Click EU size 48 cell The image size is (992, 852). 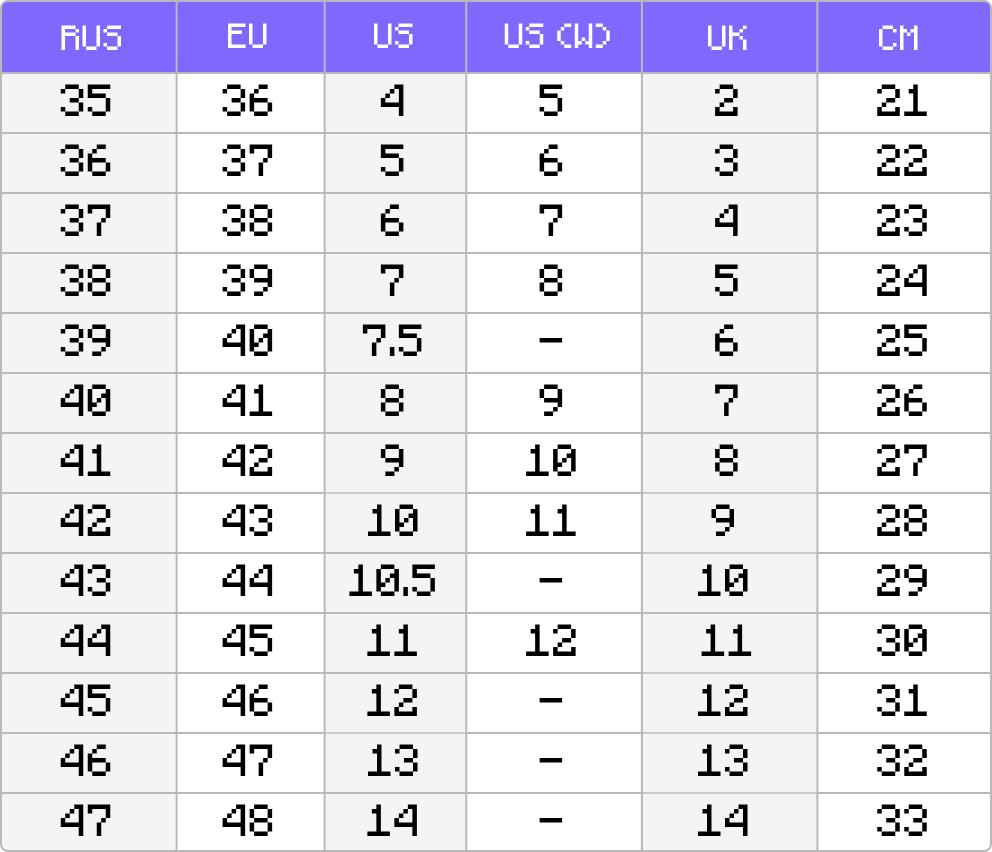(x=247, y=822)
